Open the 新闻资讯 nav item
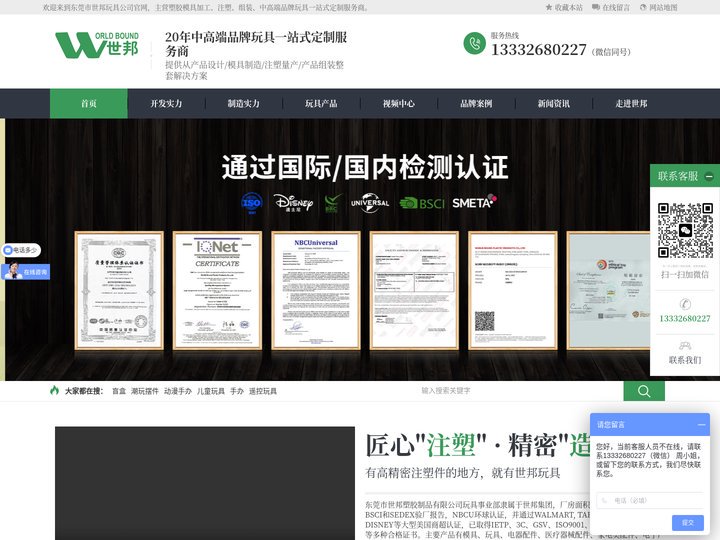The height and width of the screenshot is (540, 720). 554,104
